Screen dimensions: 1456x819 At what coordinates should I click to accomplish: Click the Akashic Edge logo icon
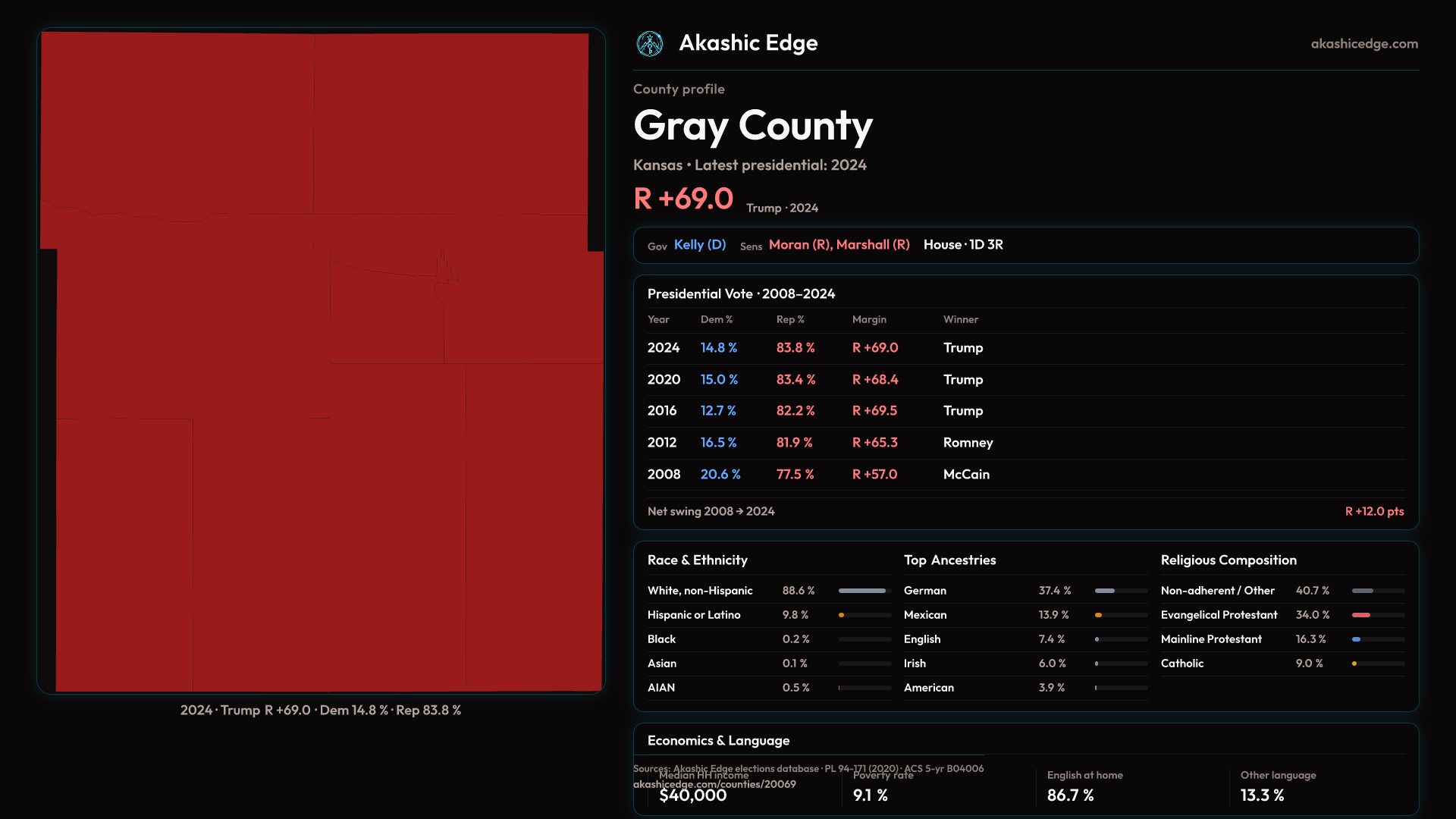point(650,44)
